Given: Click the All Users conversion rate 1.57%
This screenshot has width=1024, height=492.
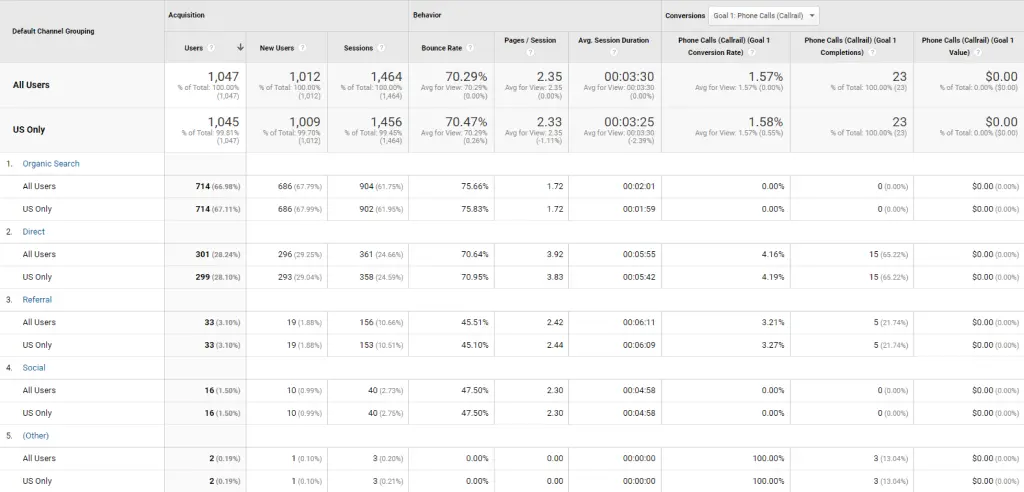Looking at the screenshot, I should (766, 76).
